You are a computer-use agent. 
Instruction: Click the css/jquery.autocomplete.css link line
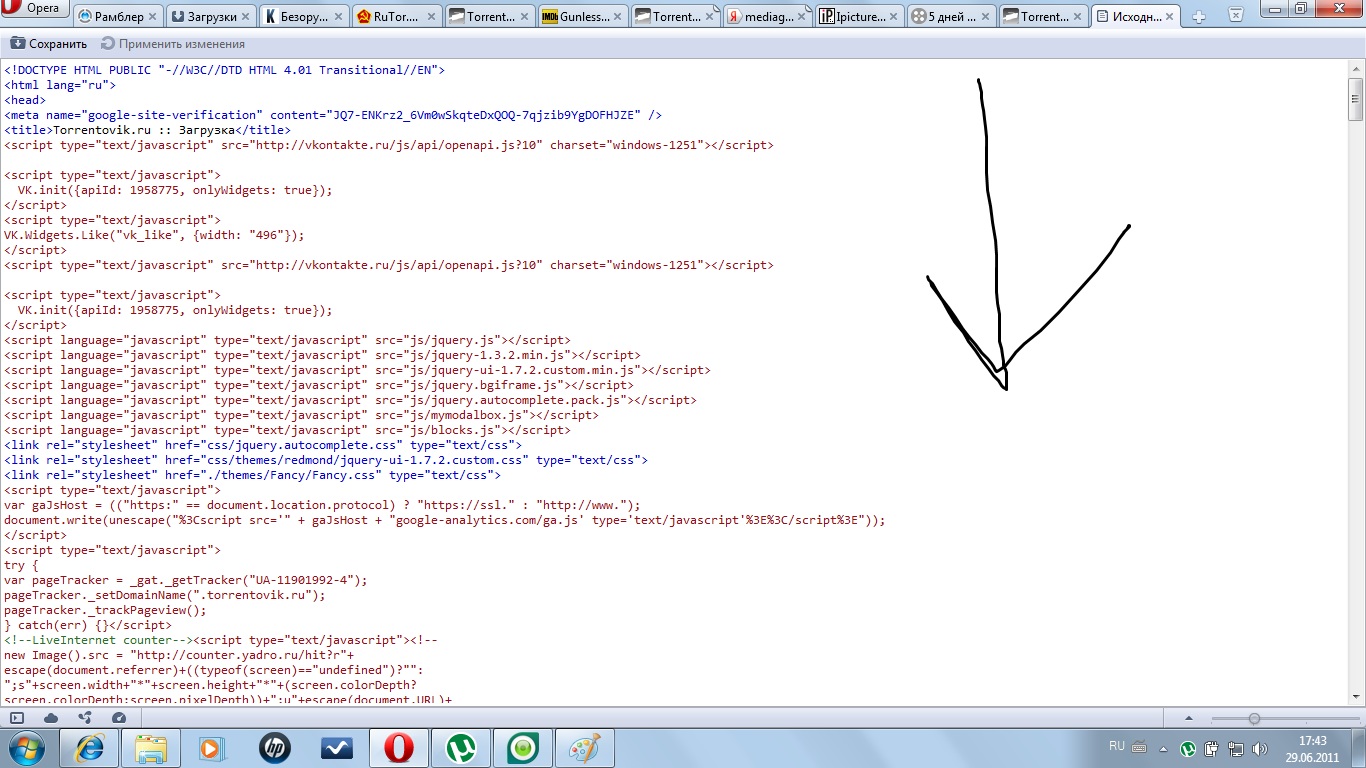263,445
